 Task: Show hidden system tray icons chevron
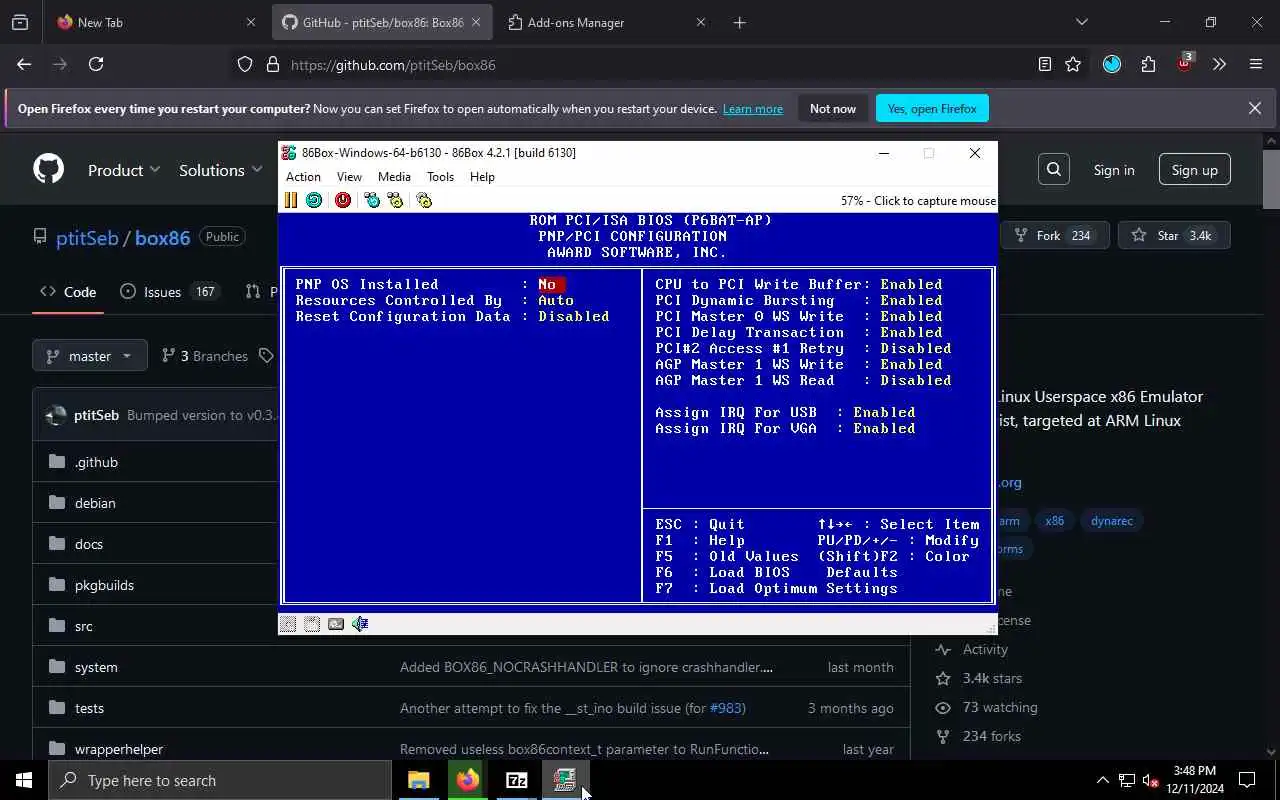point(1103,780)
